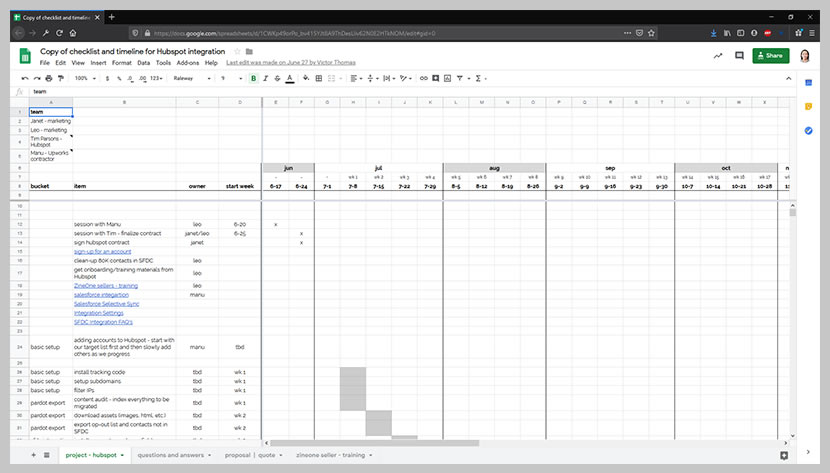Viewport: 830px width, 473px height.
Task: Click the merge cells icon
Action: tap(331, 78)
